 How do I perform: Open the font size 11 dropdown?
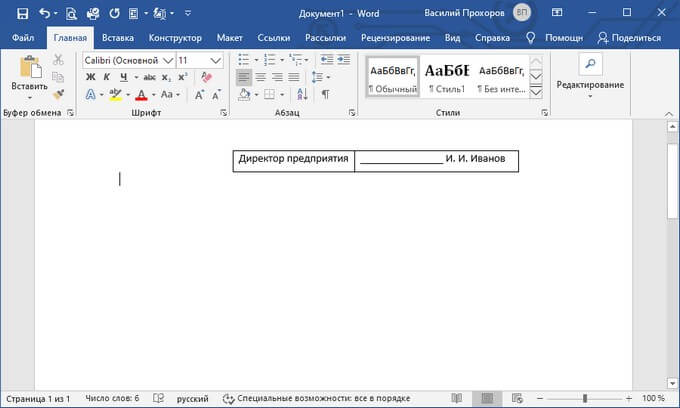(x=216, y=60)
